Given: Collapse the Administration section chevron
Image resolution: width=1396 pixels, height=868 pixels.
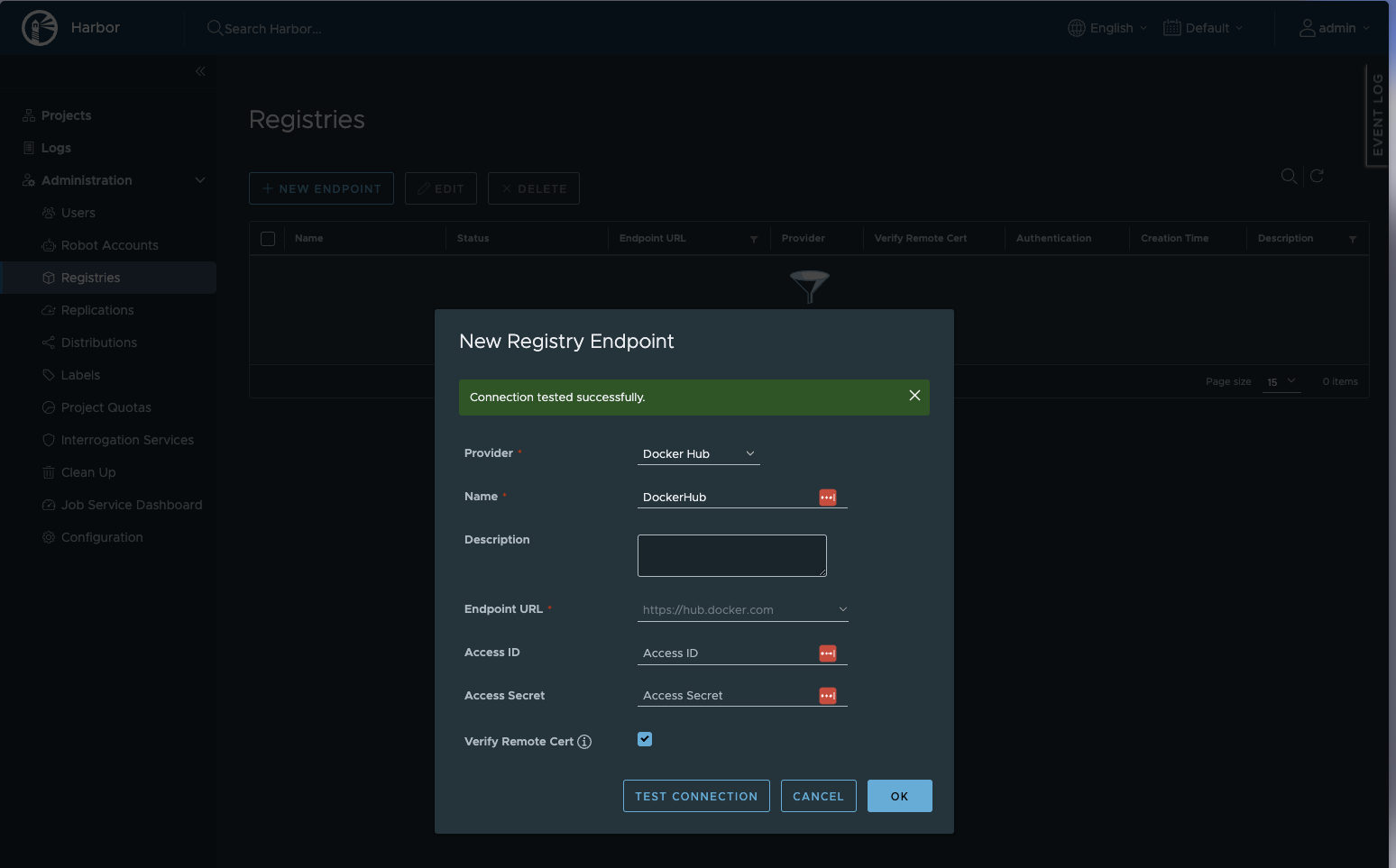Looking at the screenshot, I should [200, 180].
